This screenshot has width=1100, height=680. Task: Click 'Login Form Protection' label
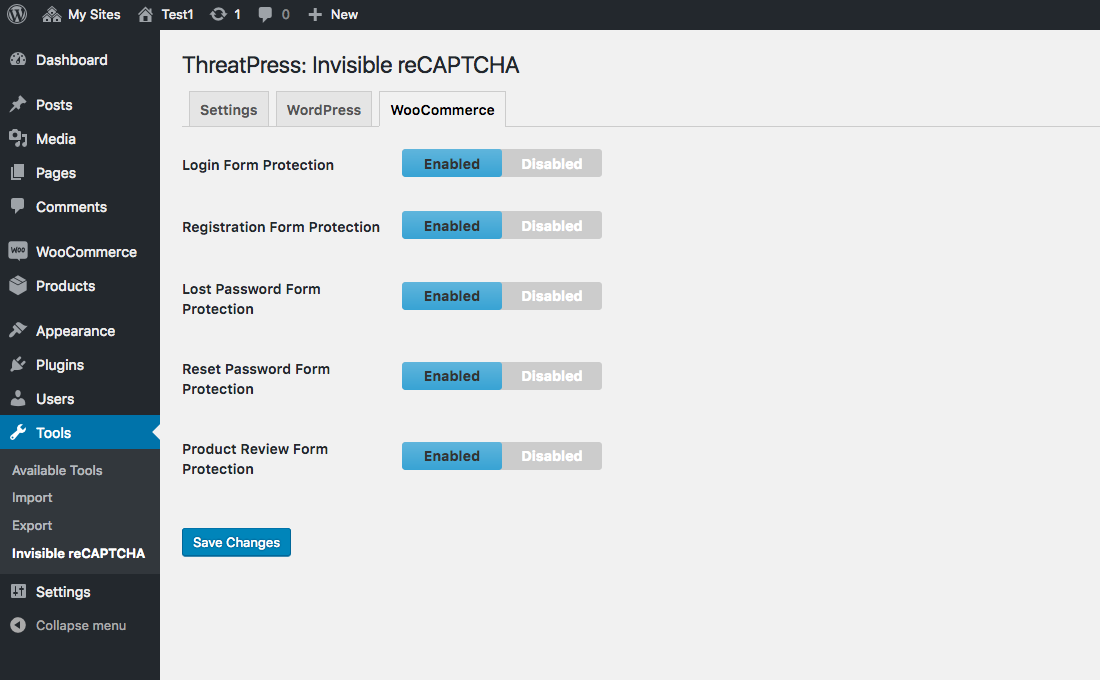pyautogui.click(x=258, y=165)
